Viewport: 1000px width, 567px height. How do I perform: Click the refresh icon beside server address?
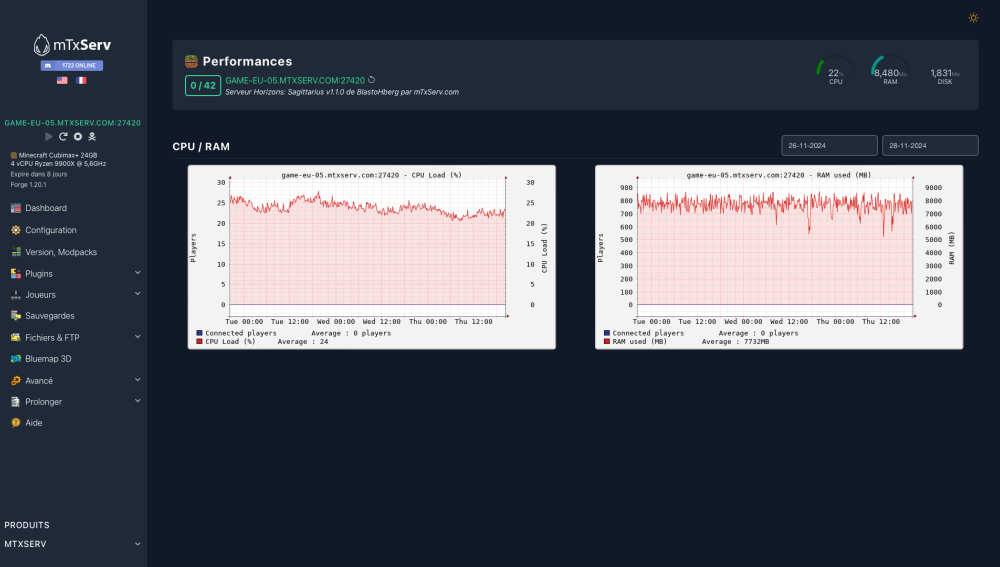371,80
